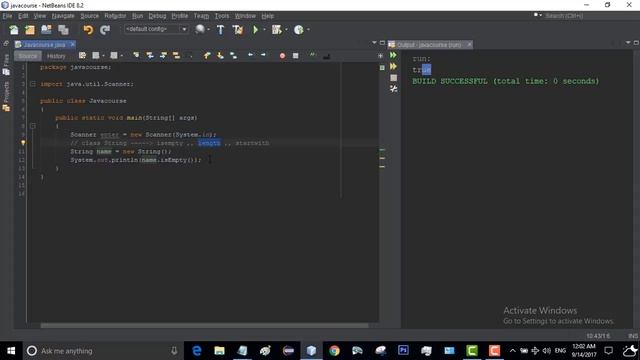The width and height of the screenshot is (640, 360).
Task: Go to next bookmark icon
Action: click(x=220, y=56)
